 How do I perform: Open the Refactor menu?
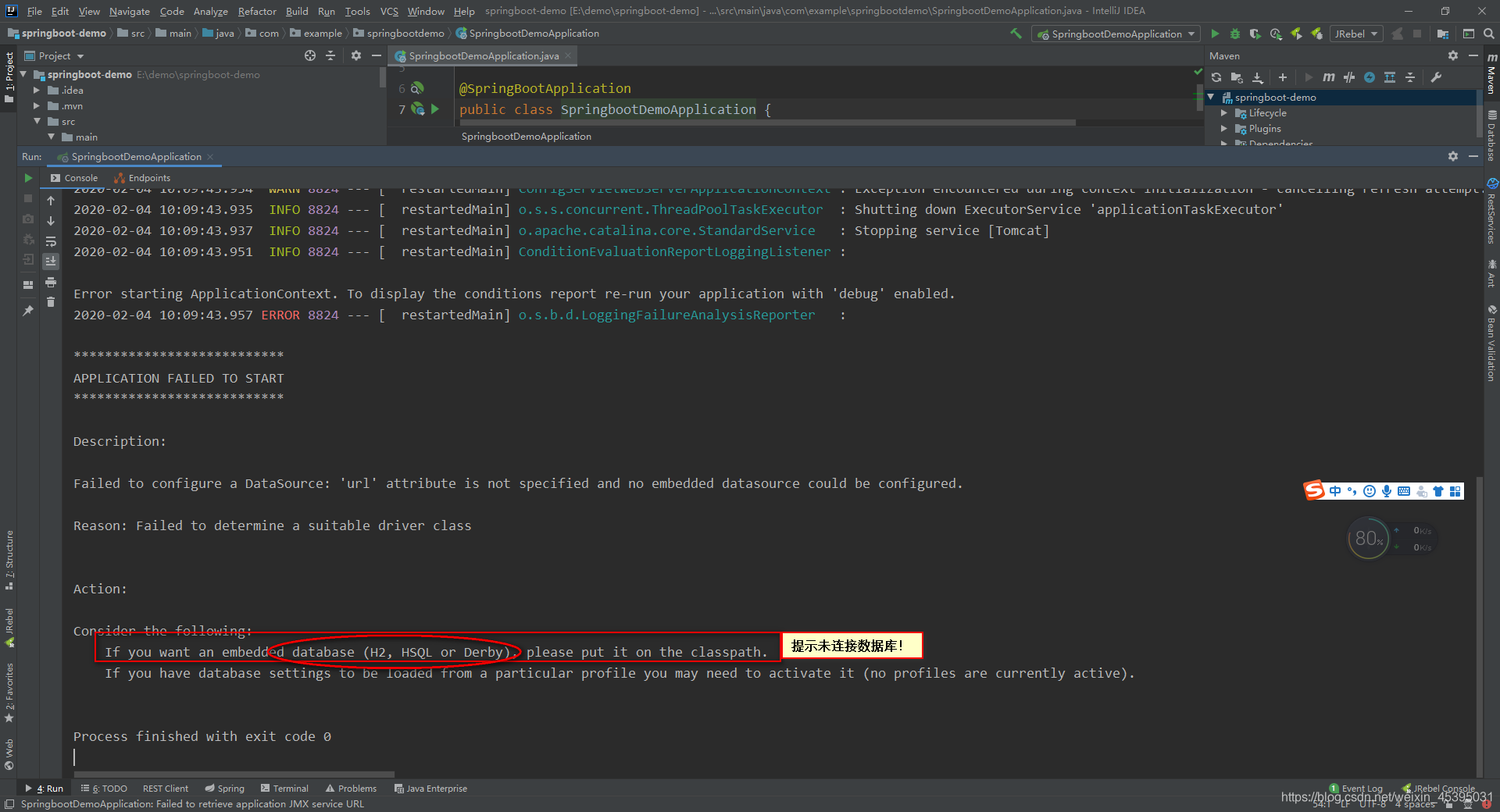[257, 11]
